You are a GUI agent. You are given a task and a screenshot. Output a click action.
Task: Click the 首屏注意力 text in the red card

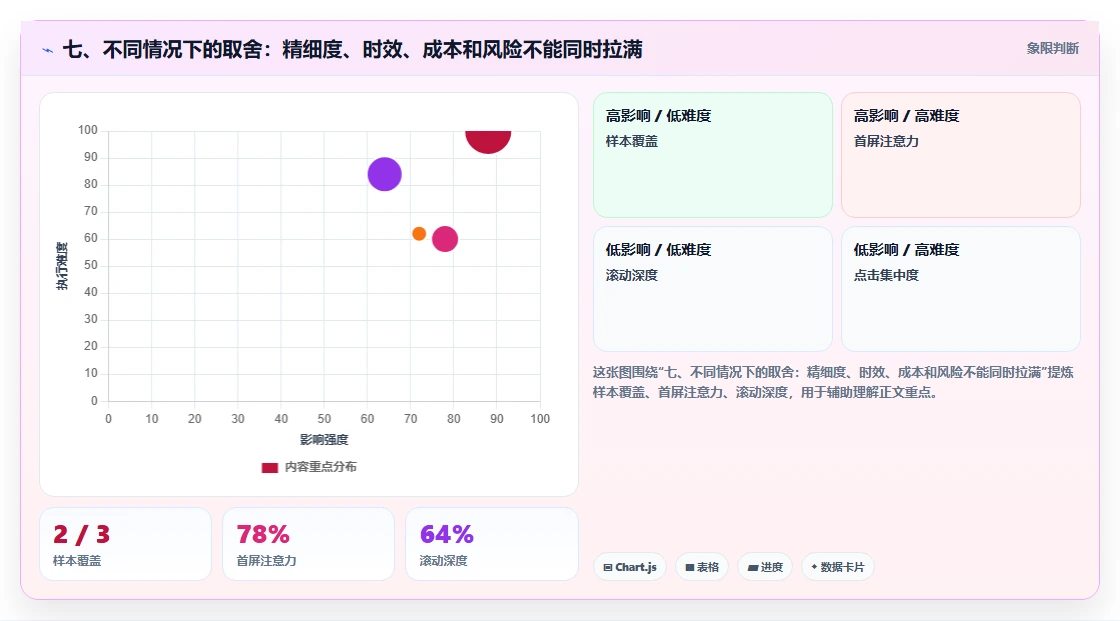[x=886, y=141]
